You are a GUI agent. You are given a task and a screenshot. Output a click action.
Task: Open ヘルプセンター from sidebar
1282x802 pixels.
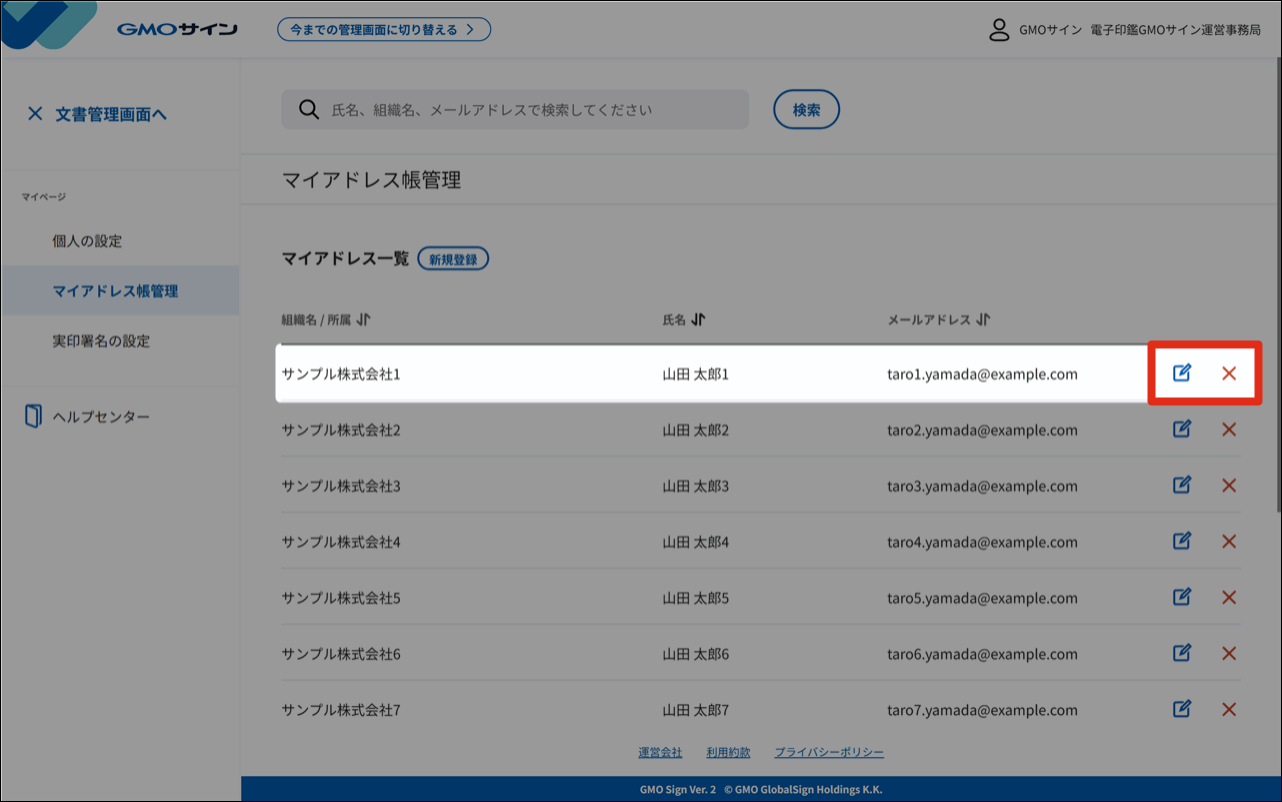[x=100, y=416]
